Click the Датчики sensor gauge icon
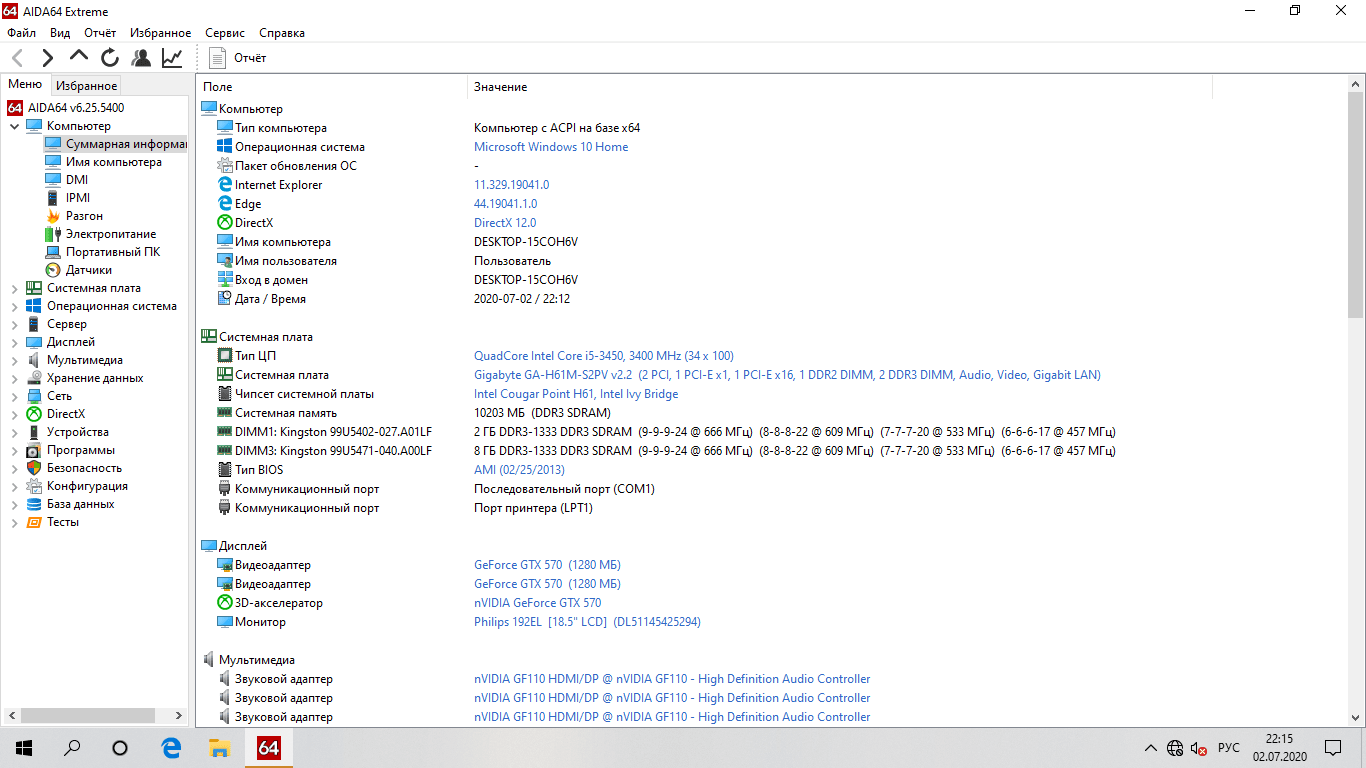1366x768 pixels. click(53, 270)
